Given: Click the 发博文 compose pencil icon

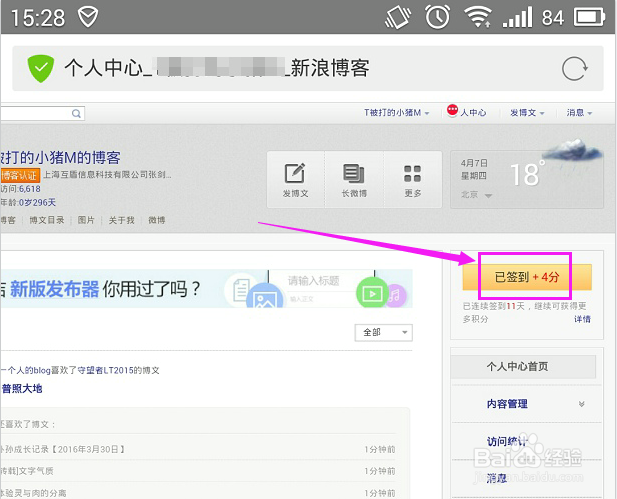Looking at the screenshot, I should 295,173.
